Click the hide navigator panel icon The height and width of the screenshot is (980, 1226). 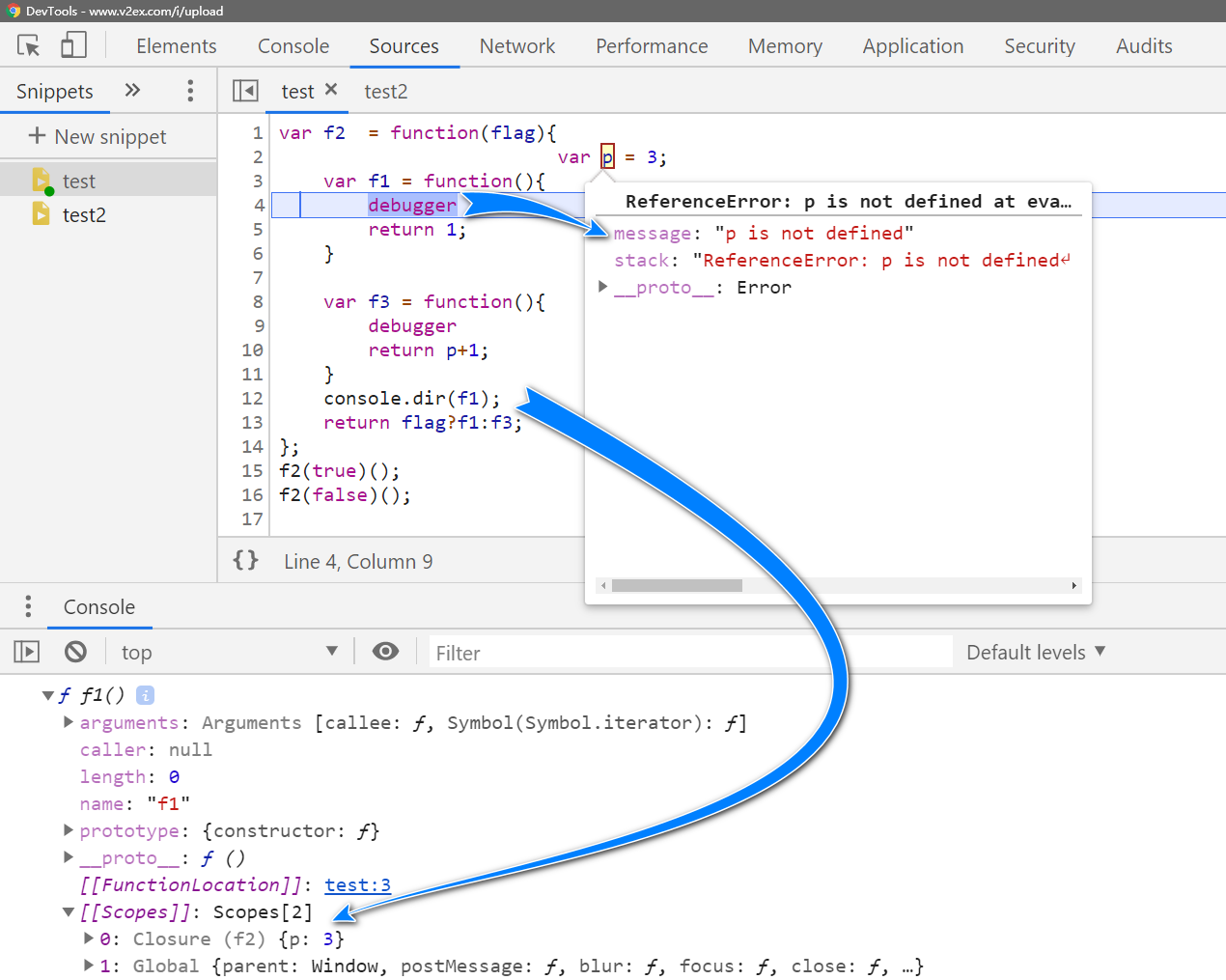[245, 91]
